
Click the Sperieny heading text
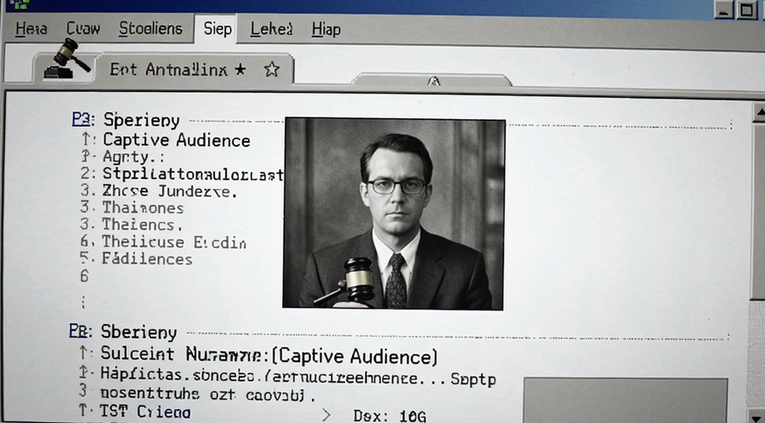[x=141, y=120]
